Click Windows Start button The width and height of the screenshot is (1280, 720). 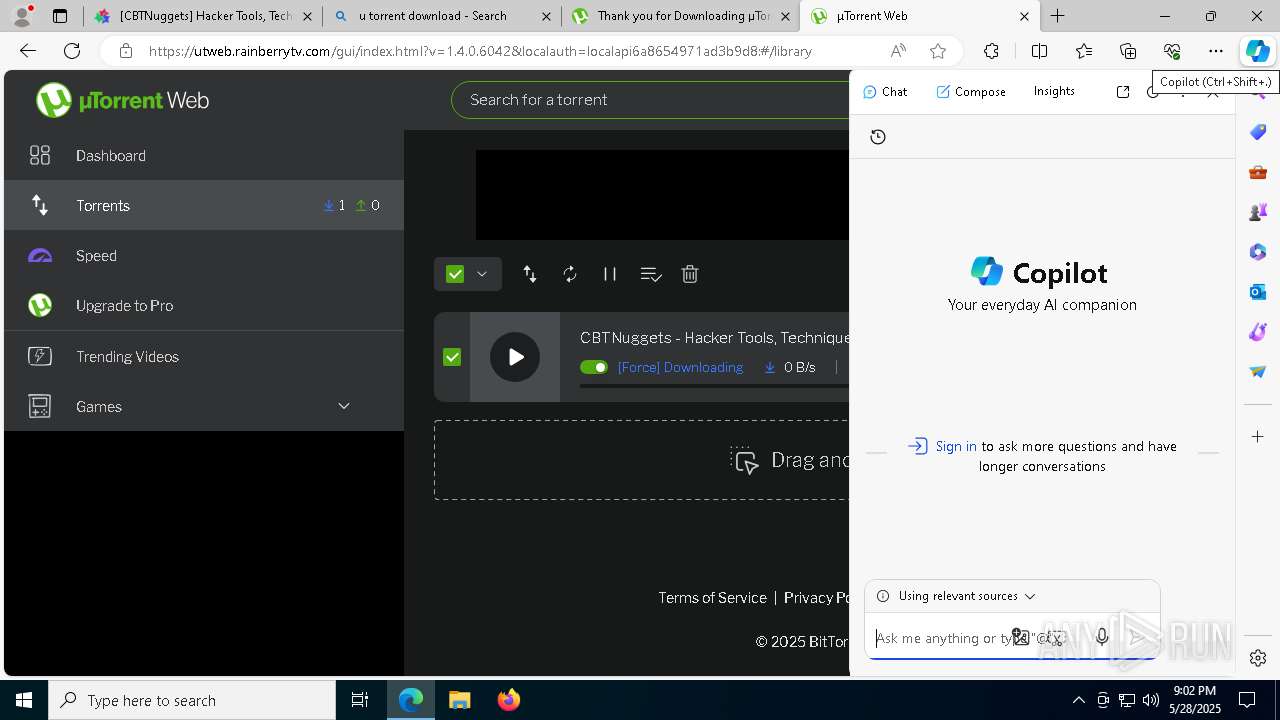(24, 700)
